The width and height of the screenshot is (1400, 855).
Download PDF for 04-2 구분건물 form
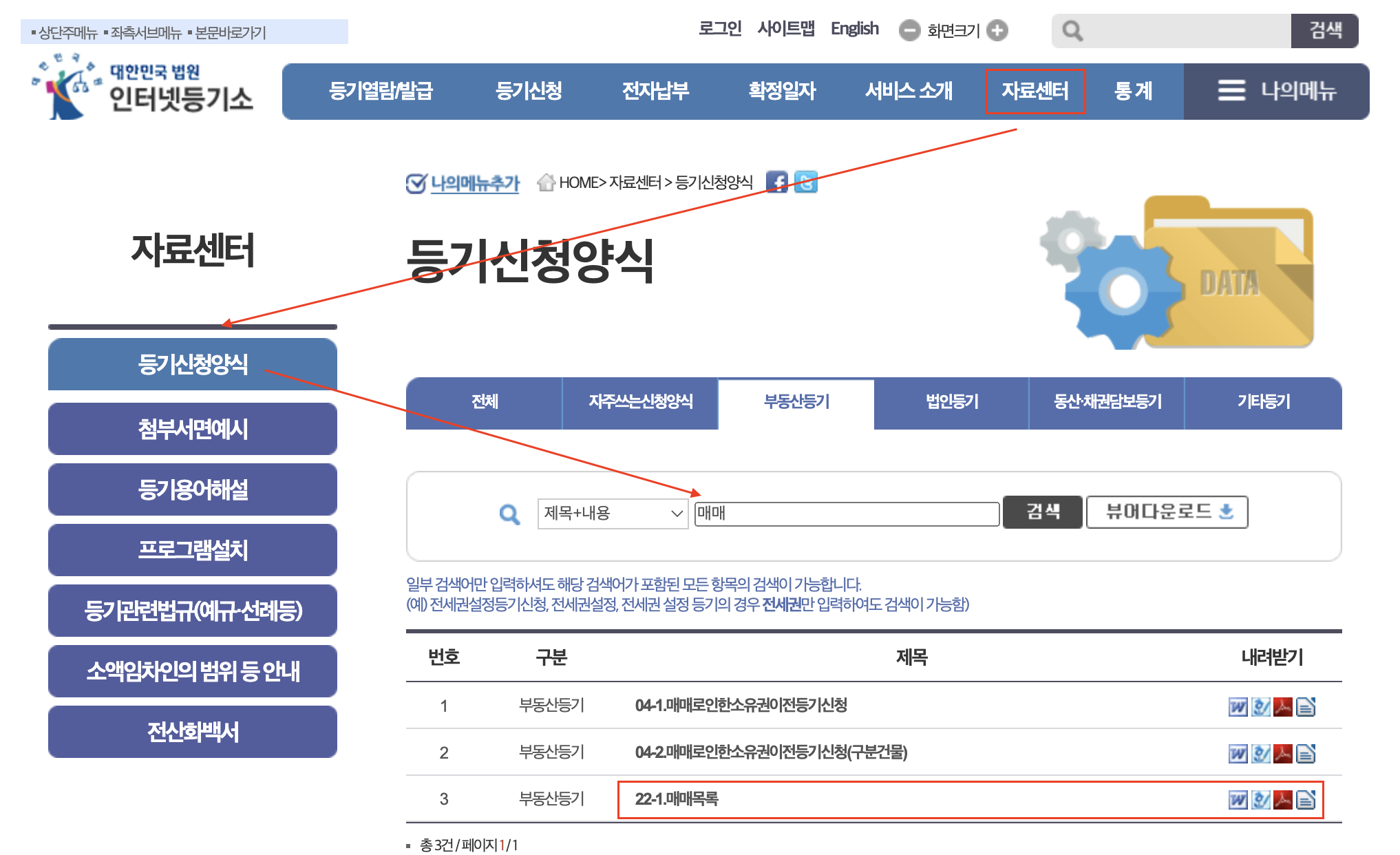pos(1283,753)
